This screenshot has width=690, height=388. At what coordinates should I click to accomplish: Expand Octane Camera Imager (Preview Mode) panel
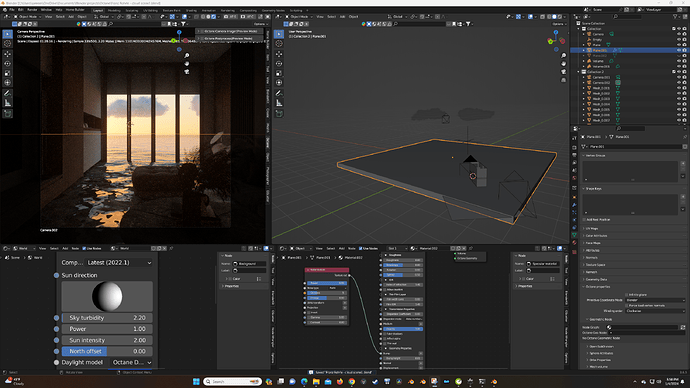pyautogui.click(x=230, y=31)
